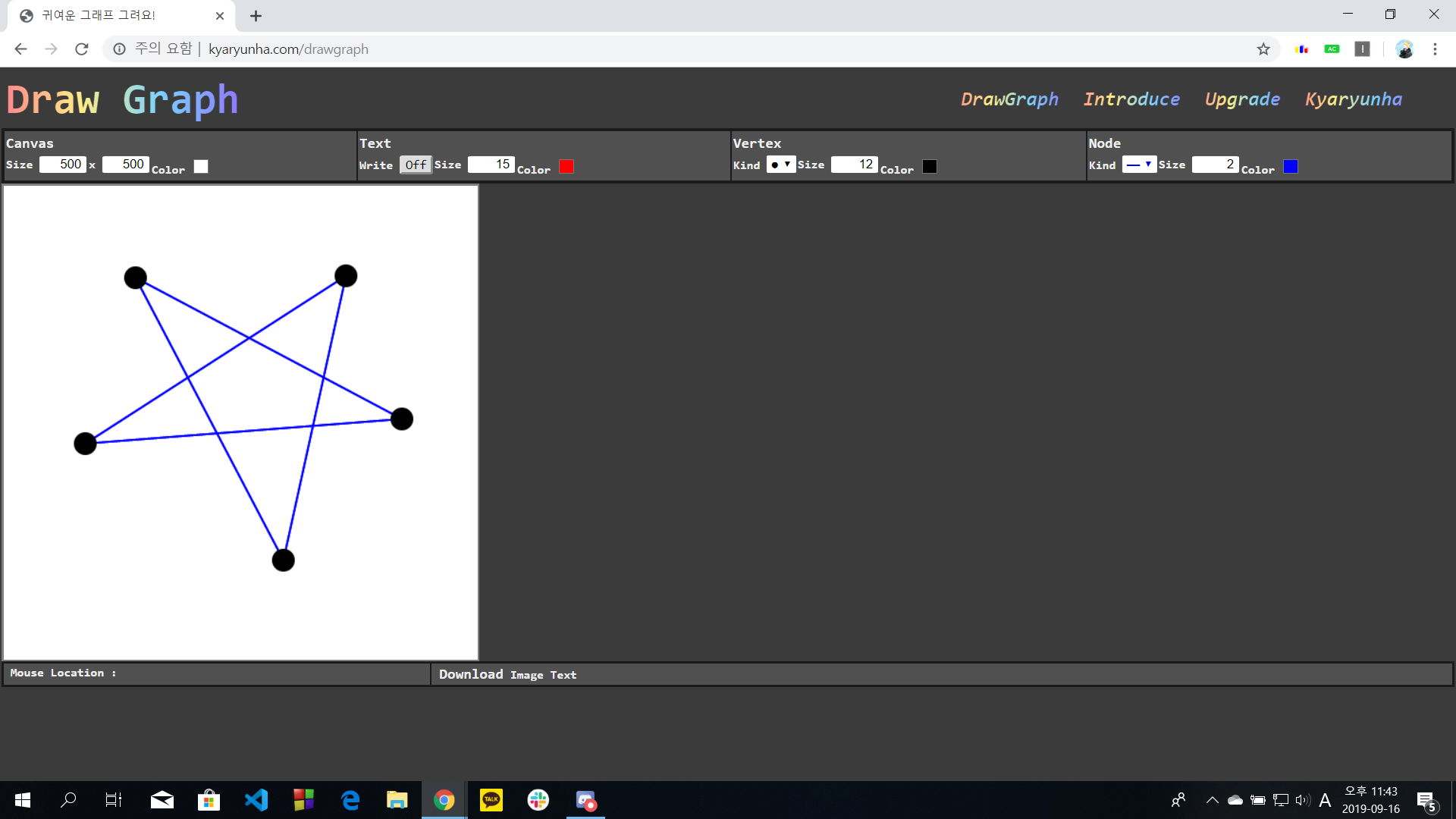Open the red Text color swatch

(566, 167)
